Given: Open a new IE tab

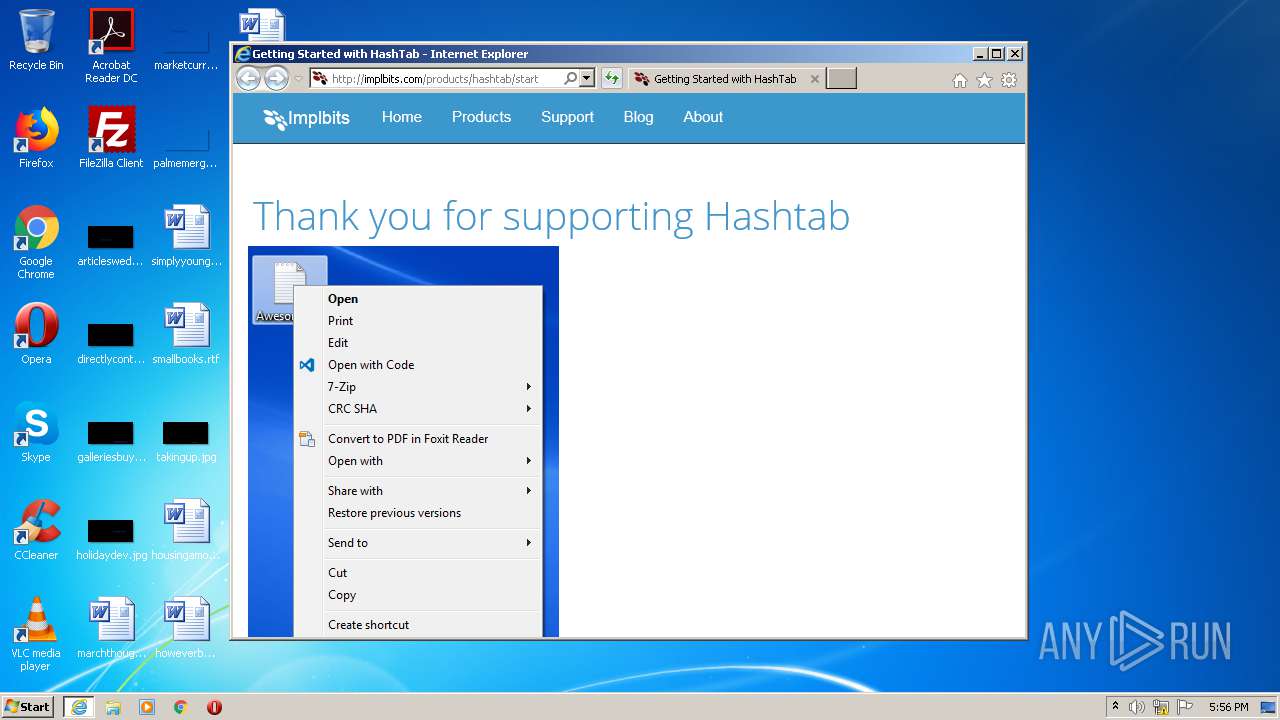Looking at the screenshot, I should (841, 79).
